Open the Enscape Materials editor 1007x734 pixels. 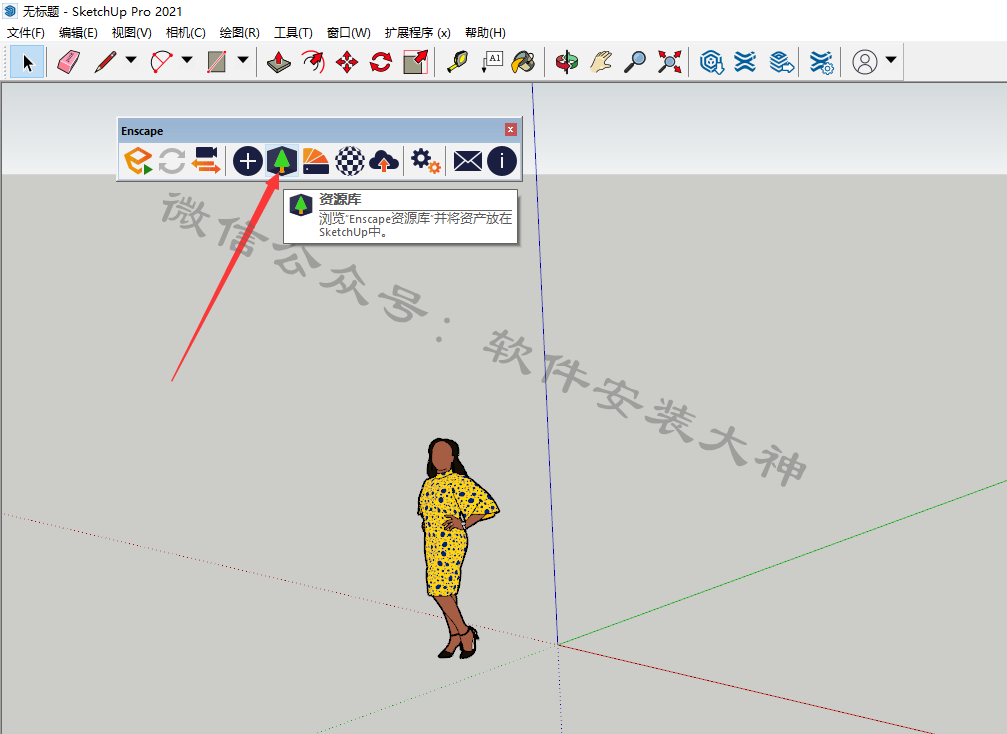315,161
